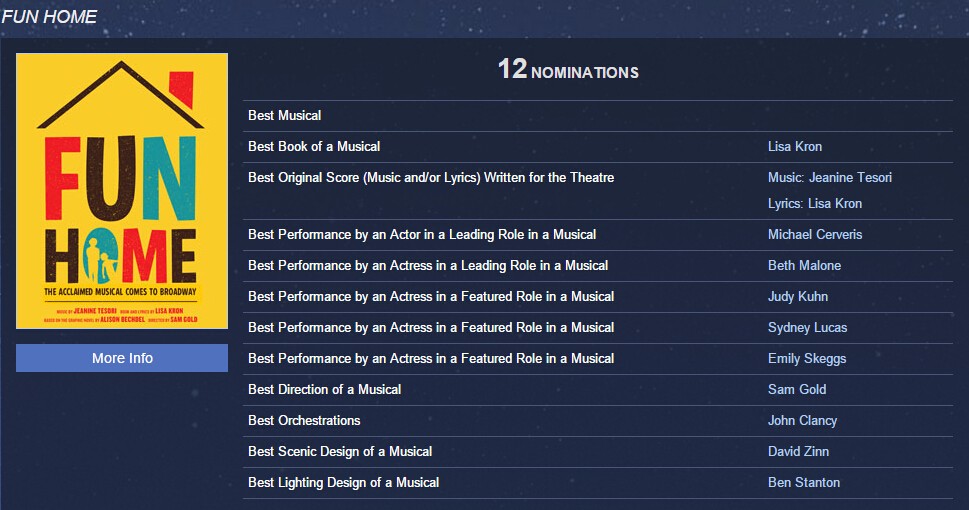Viewport: 969px width, 510px height.
Task: Open Lisa Kron link for Best Book
Action: pos(795,147)
